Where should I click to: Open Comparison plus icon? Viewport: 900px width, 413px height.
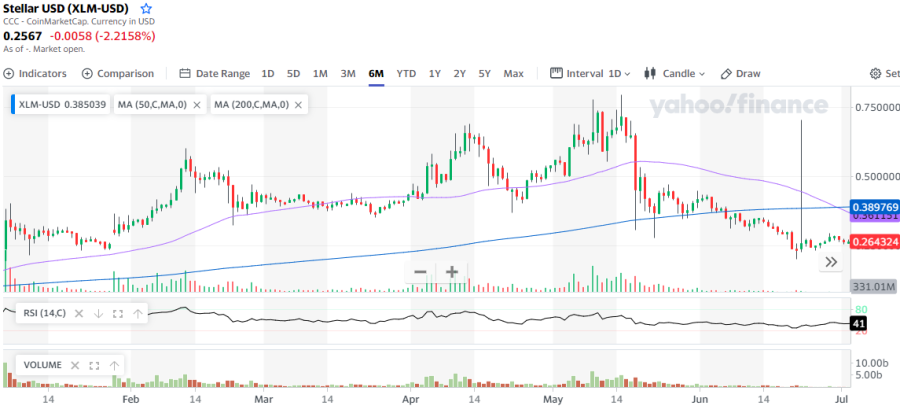click(87, 73)
